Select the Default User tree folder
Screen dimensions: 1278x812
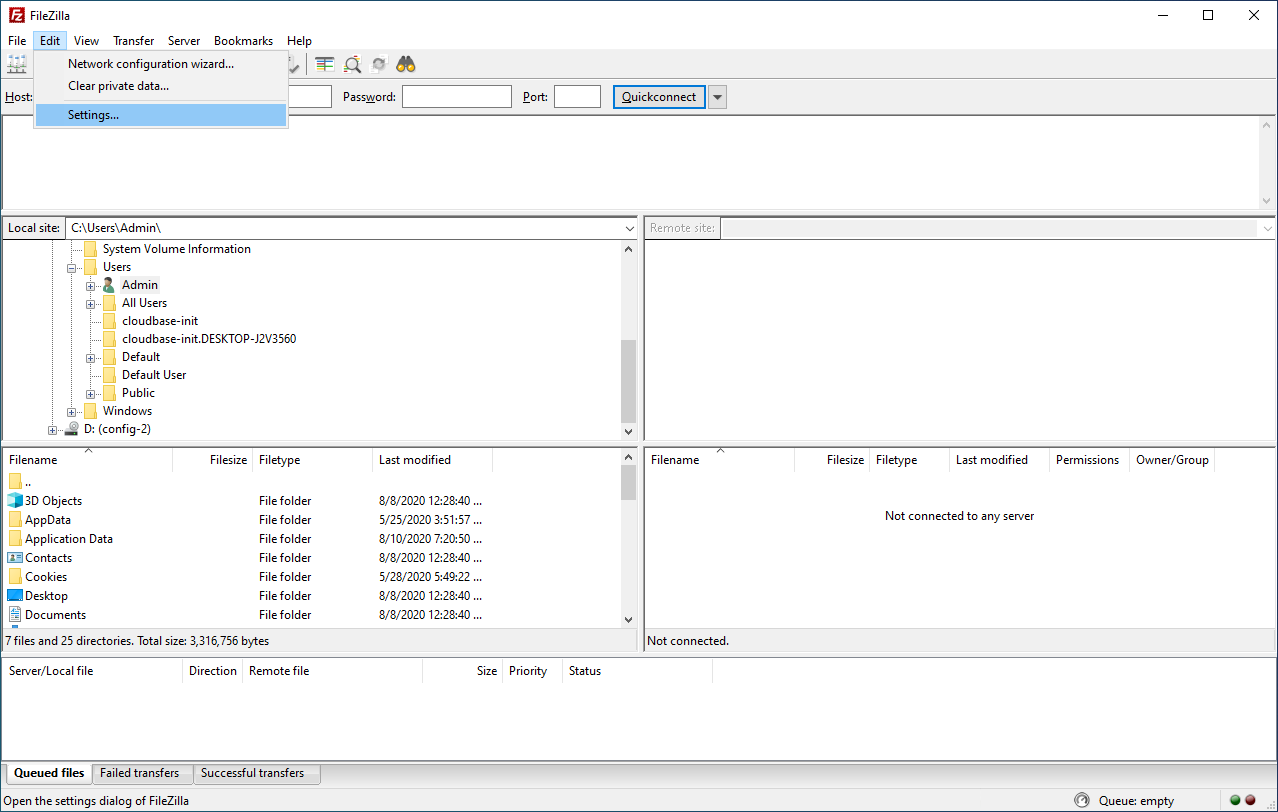click(154, 375)
